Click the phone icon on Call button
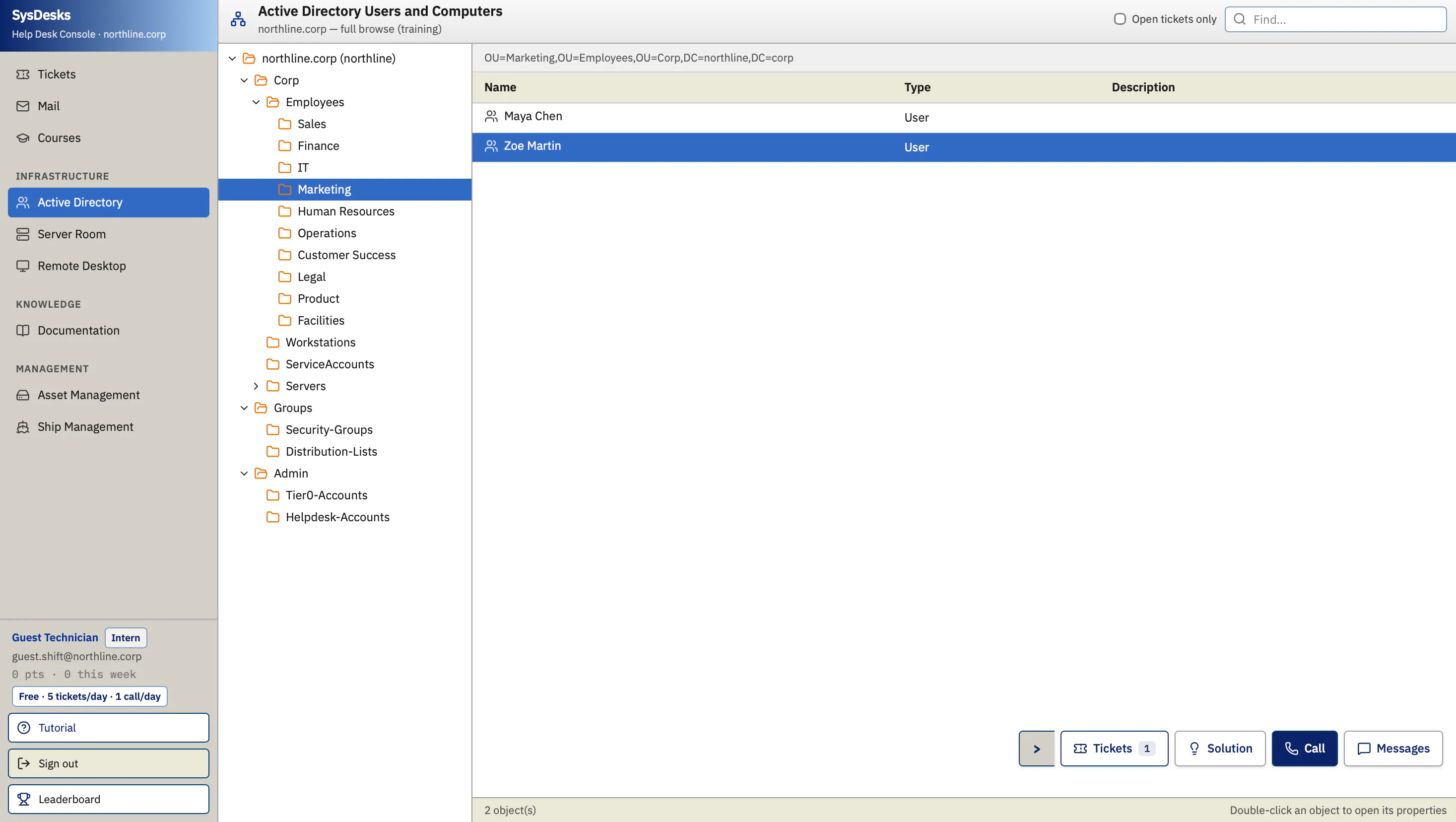Screen dimensions: 1456x822 (x=1292, y=749)
